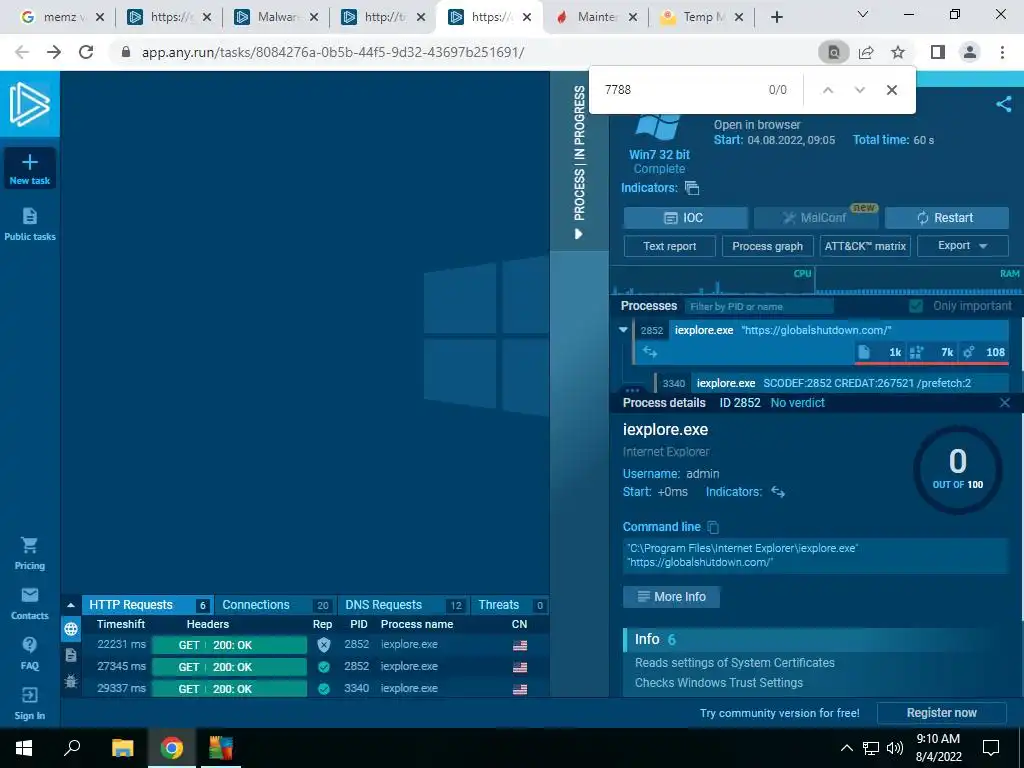Click More Info button

[671, 597]
